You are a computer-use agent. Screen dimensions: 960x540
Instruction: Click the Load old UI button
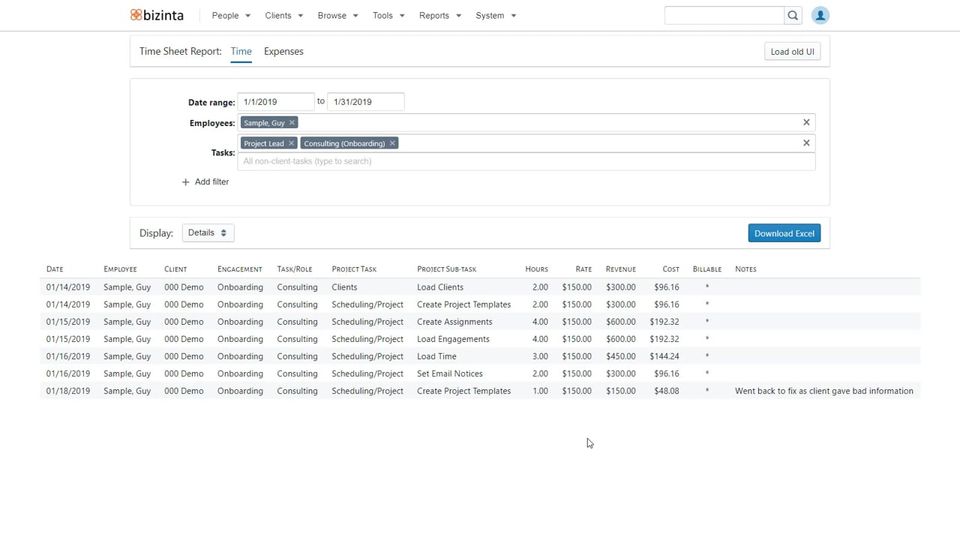click(x=792, y=51)
